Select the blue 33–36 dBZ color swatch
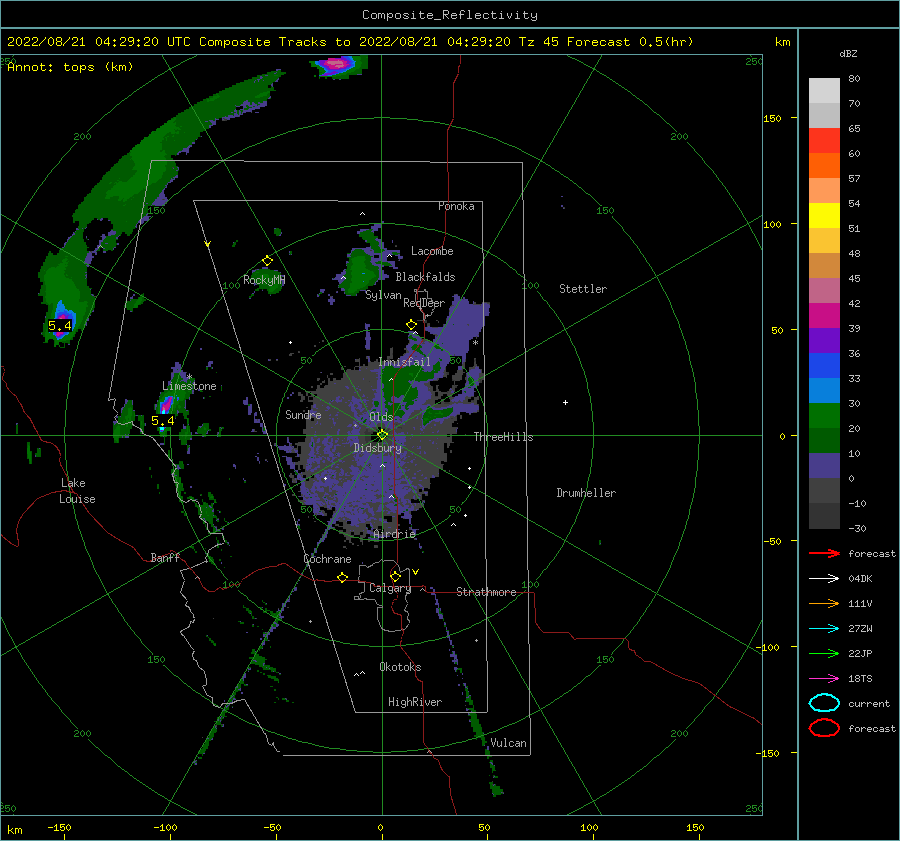 coord(824,365)
